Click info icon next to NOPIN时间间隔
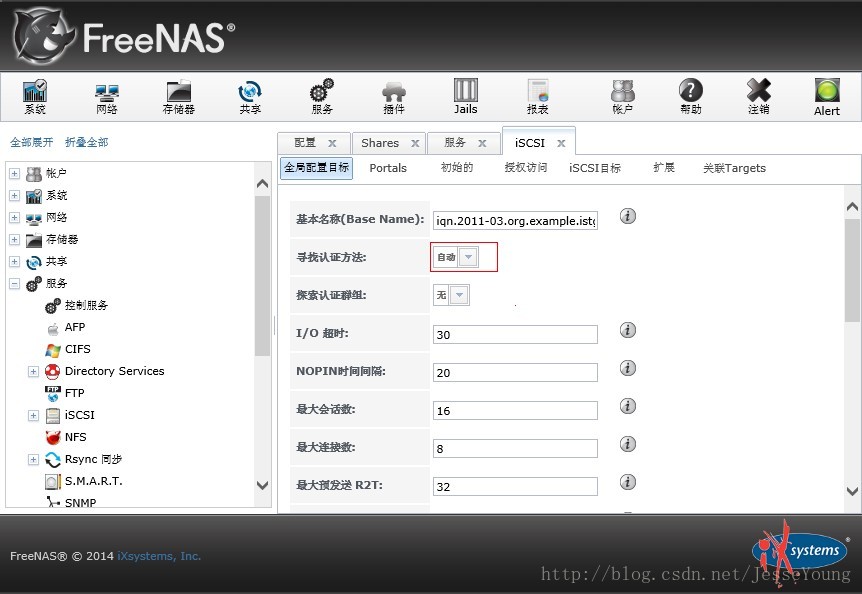862x594 pixels. point(628,368)
